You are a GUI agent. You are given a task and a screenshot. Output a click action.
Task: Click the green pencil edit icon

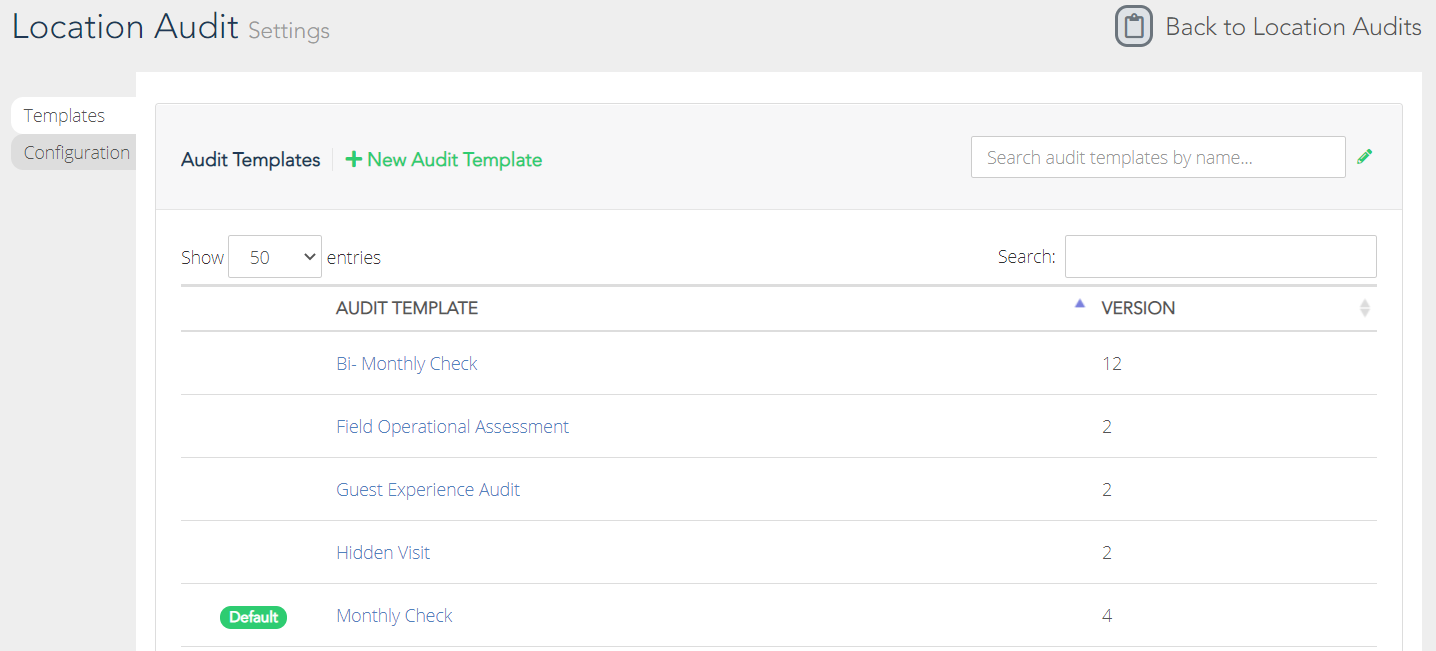[x=1365, y=156]
